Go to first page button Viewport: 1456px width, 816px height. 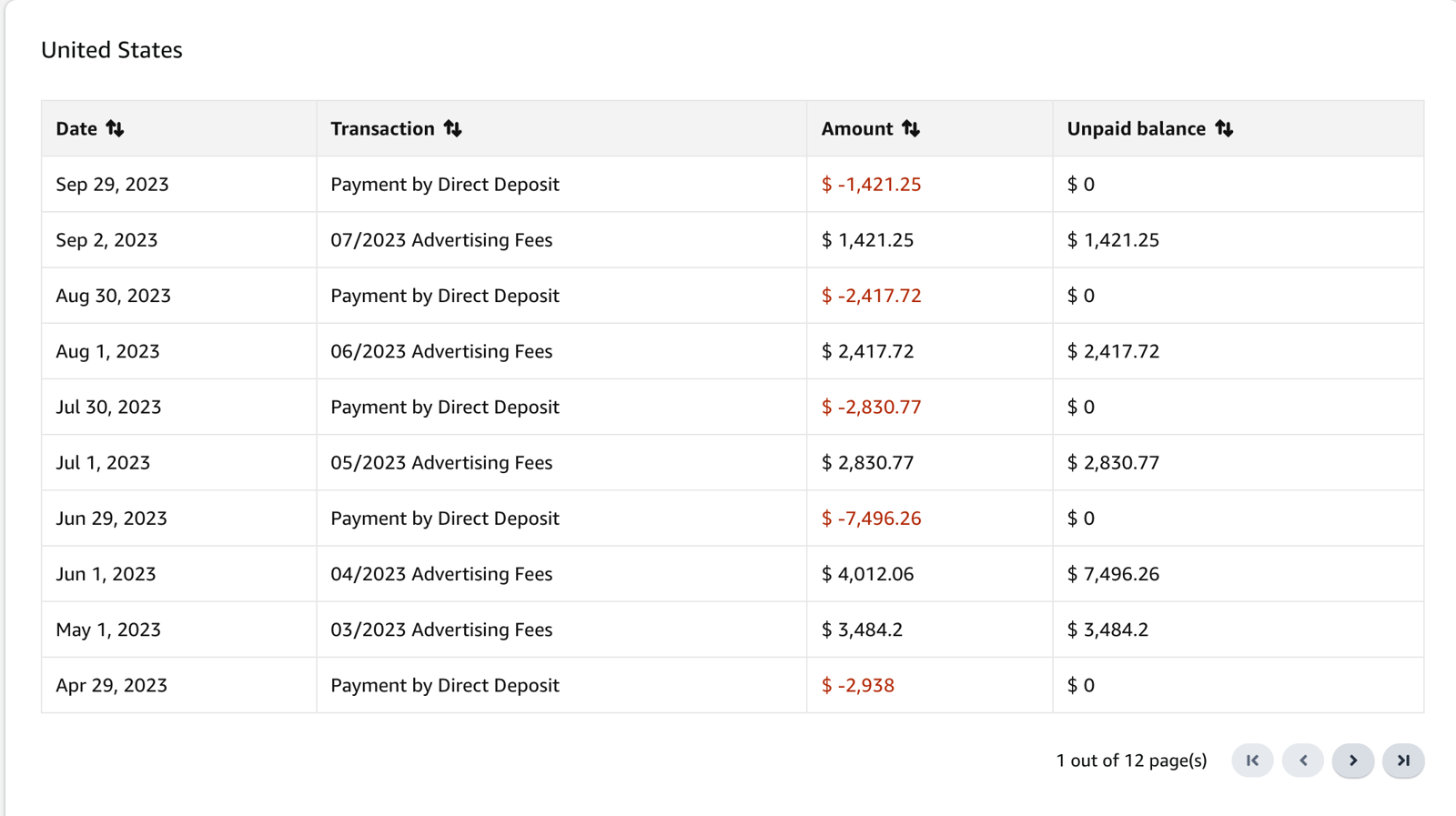point(1252,761)
